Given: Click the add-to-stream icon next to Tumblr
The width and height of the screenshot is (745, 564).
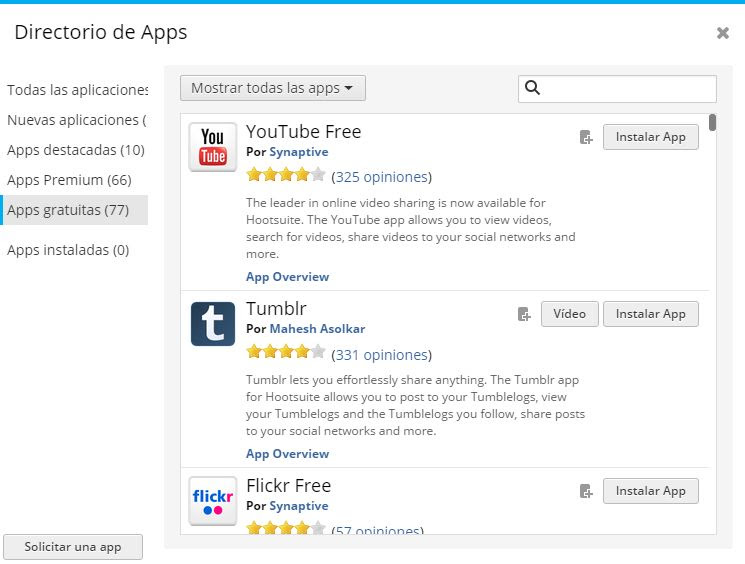Looking at the screenshot, I should coord(524,314).
